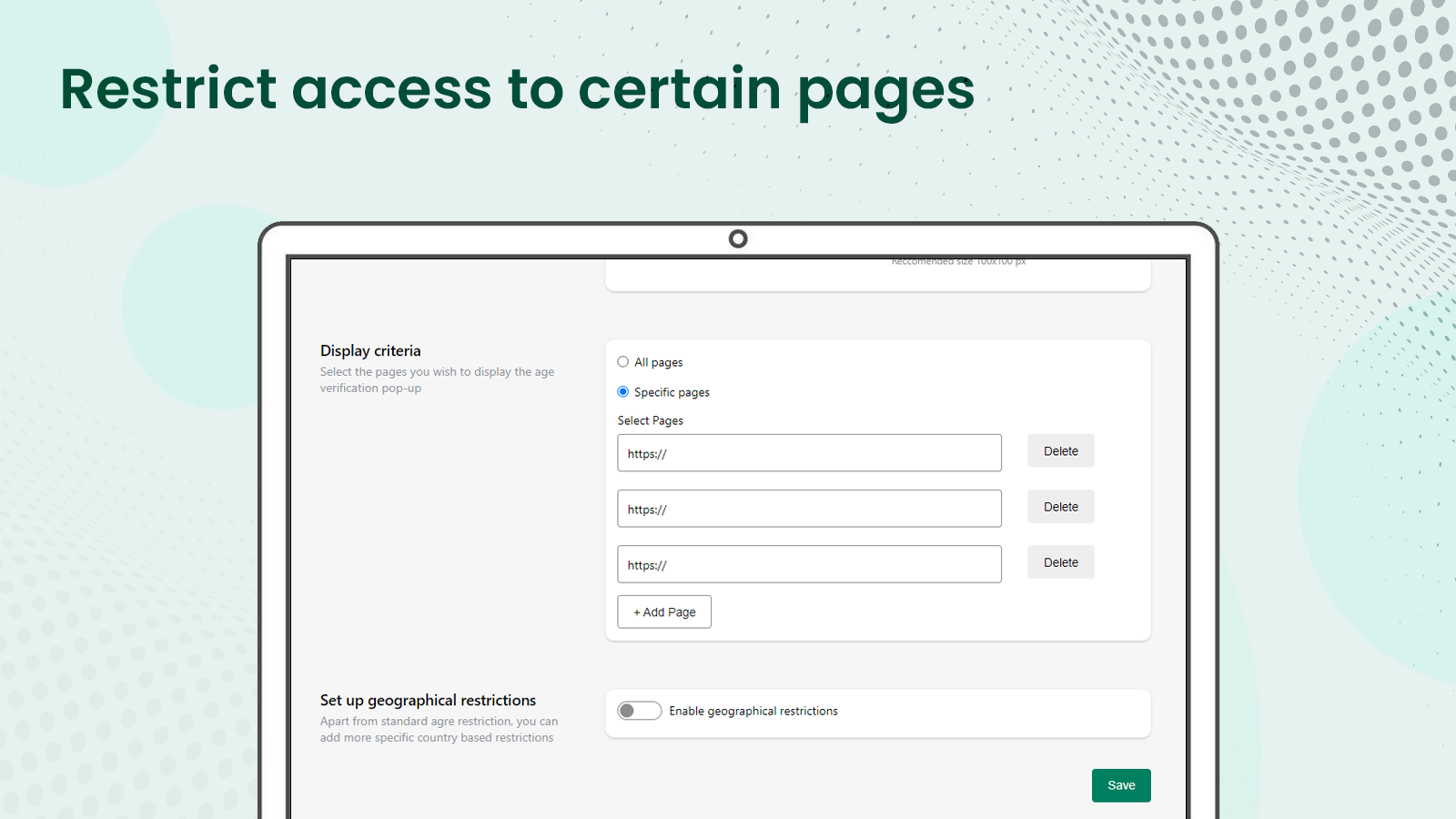The height and width of the screenshot is (819, 1456).
Task: Save the settings
Action: click(x=1121, y=785)
